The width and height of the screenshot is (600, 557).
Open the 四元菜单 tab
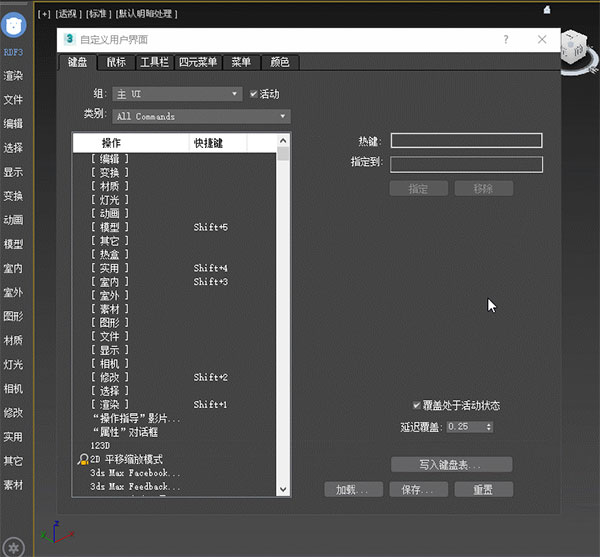[198, 62]
